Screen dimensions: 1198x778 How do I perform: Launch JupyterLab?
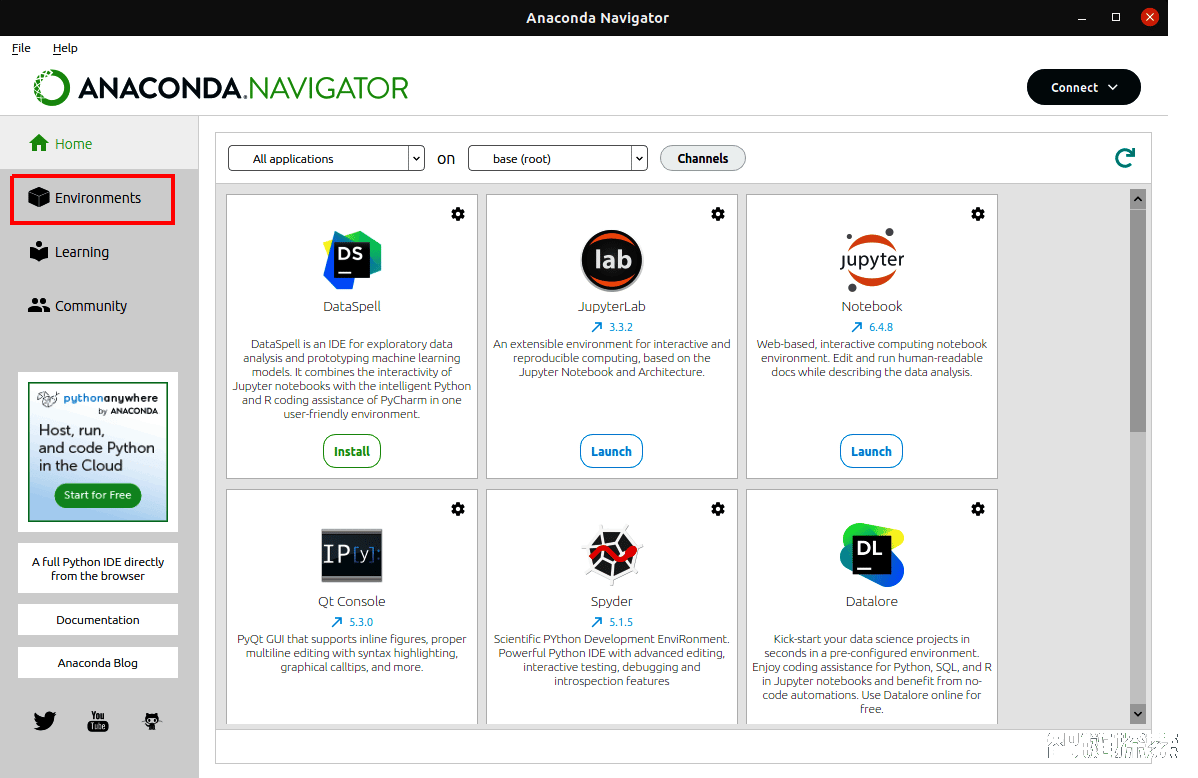(x=611, y=451)
